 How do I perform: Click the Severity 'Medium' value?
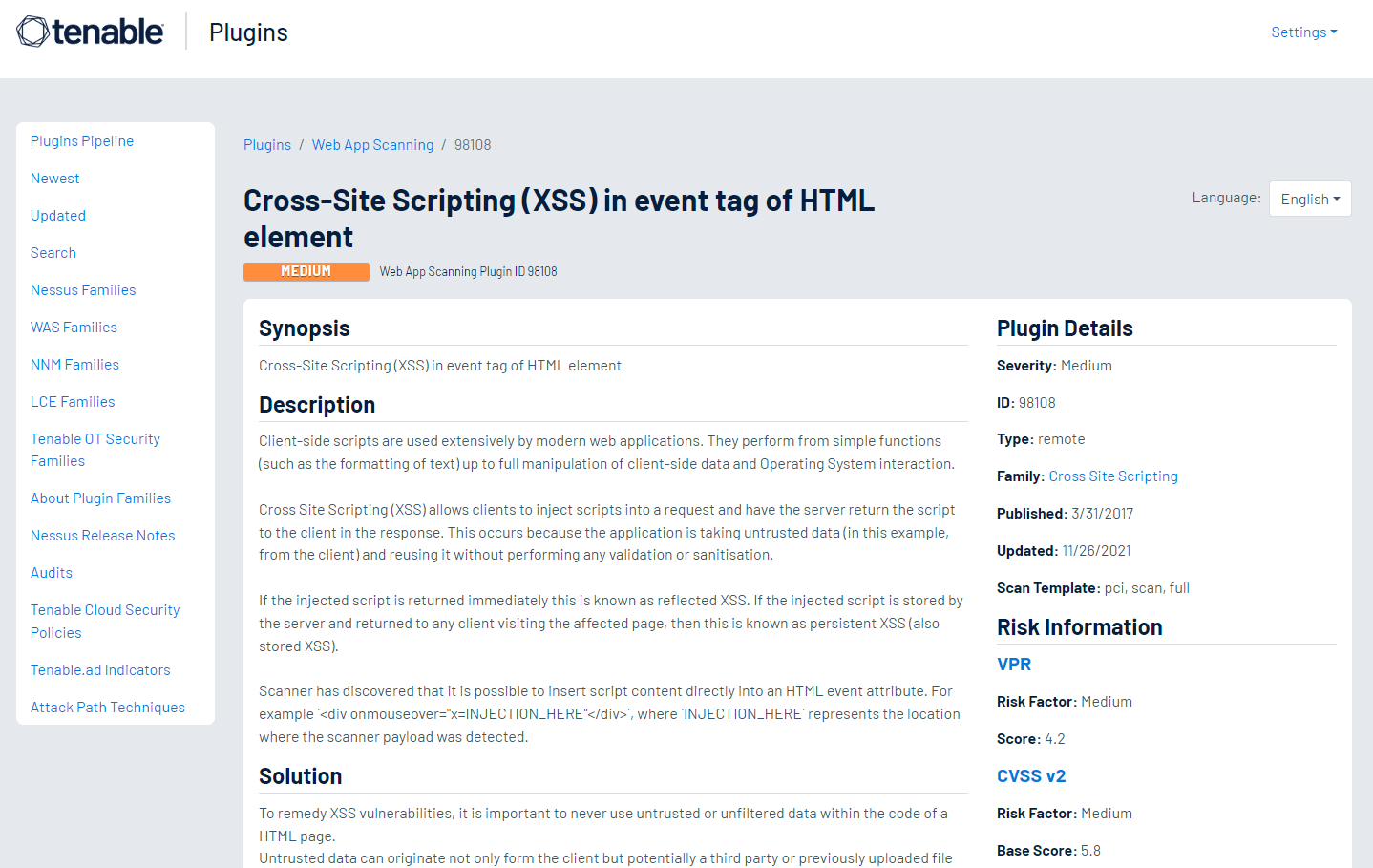(x=1087, y=366)
